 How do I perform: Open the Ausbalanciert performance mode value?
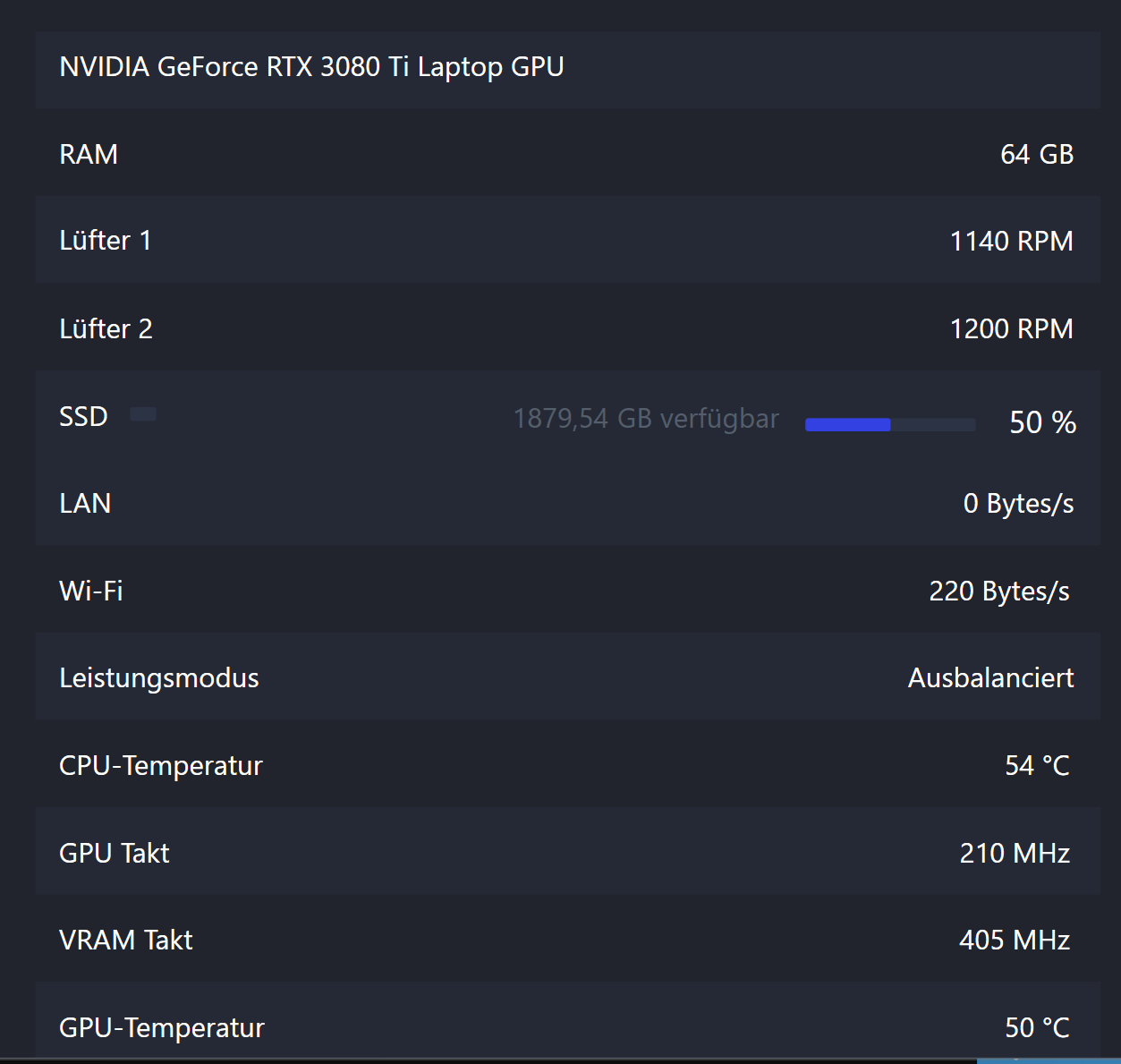click(990, 677)
